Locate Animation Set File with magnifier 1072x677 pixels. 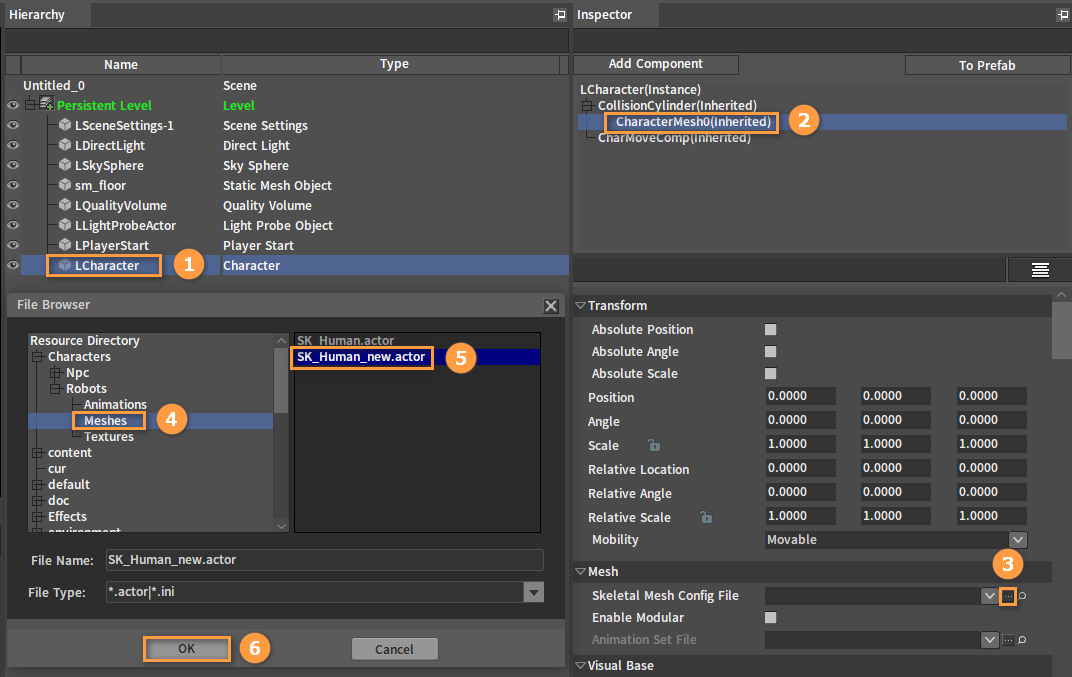click(1022, 640)
